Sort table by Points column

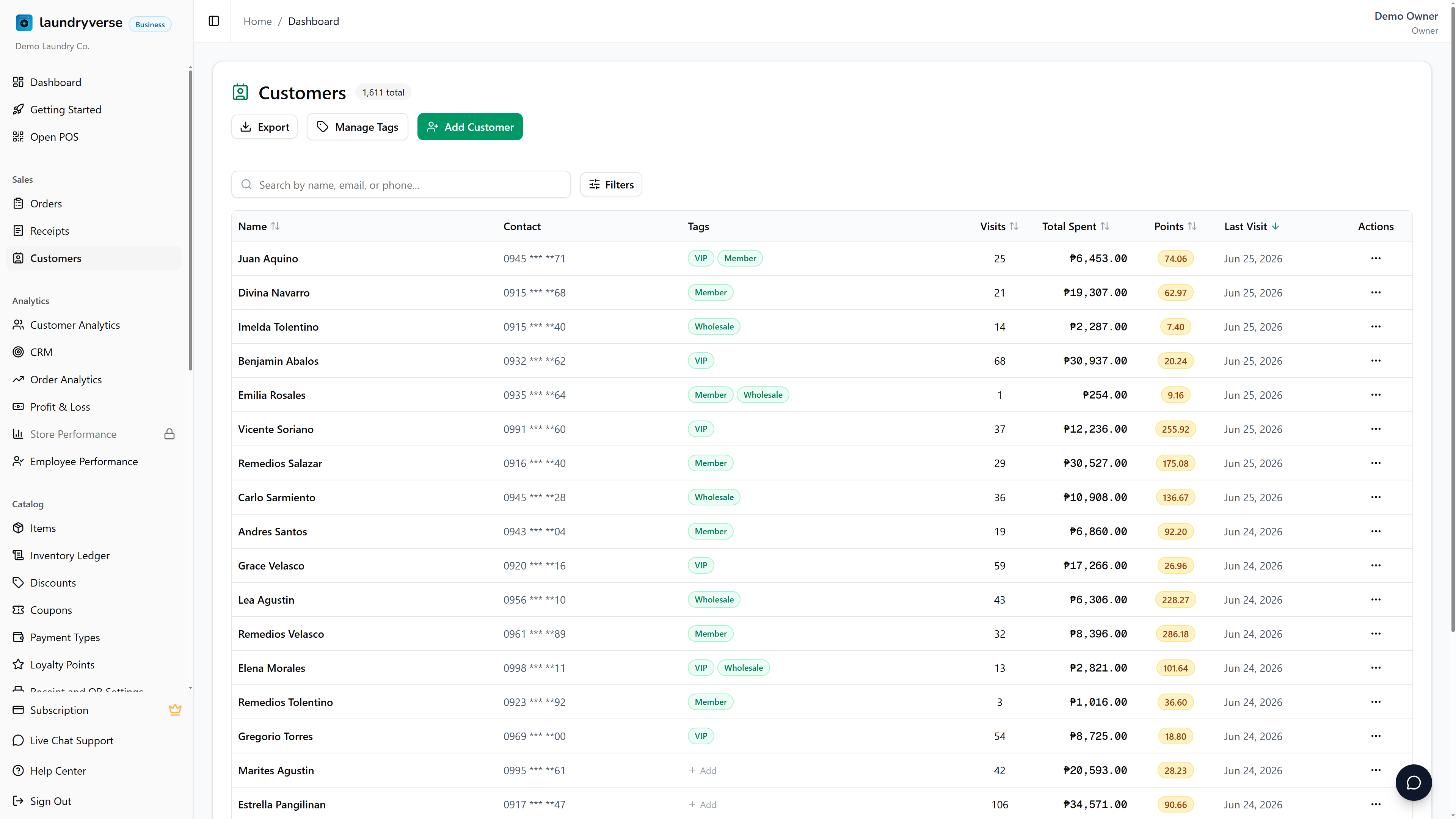pos(1175,226)
